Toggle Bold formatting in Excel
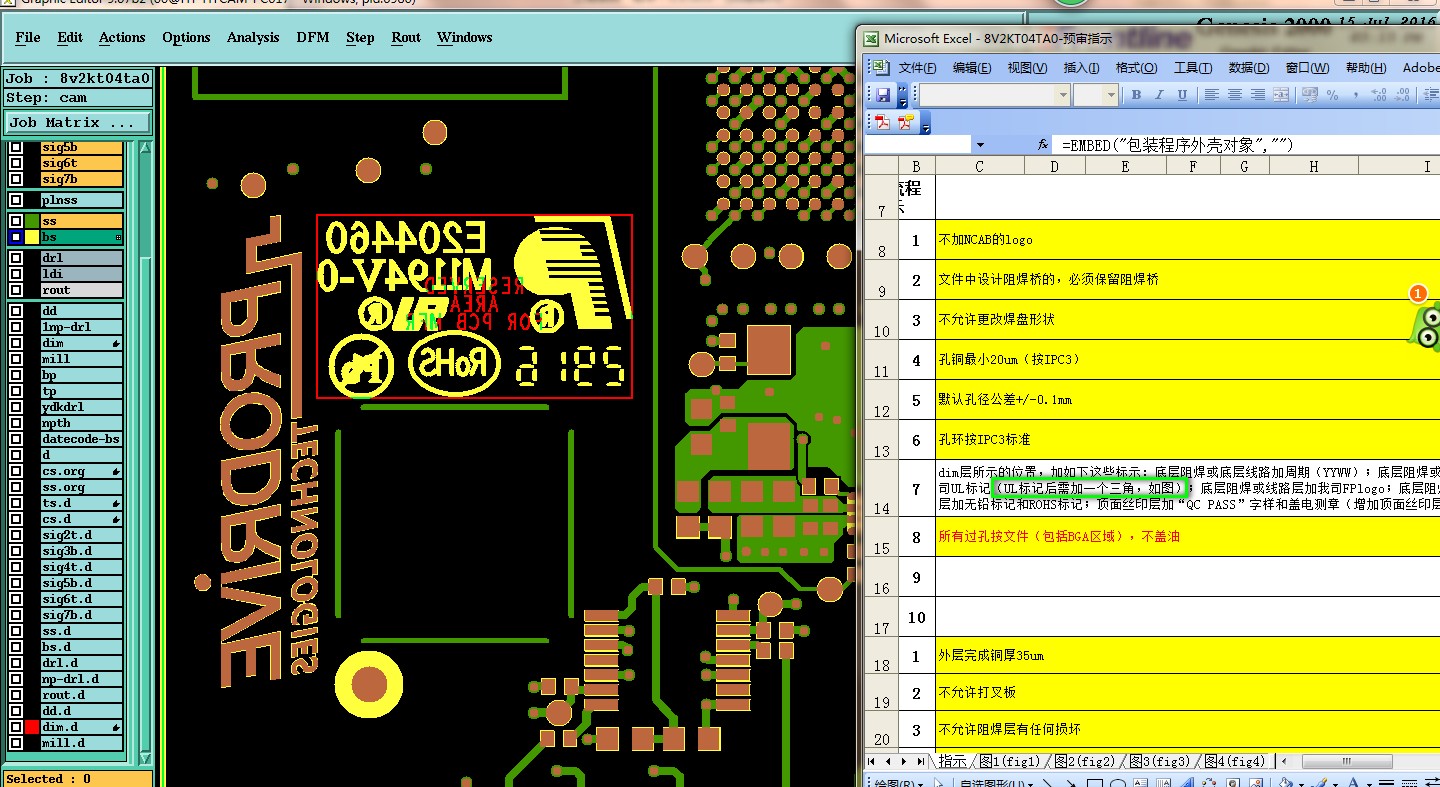This screenshot has width=1440, height=787. coord(1136,95)
